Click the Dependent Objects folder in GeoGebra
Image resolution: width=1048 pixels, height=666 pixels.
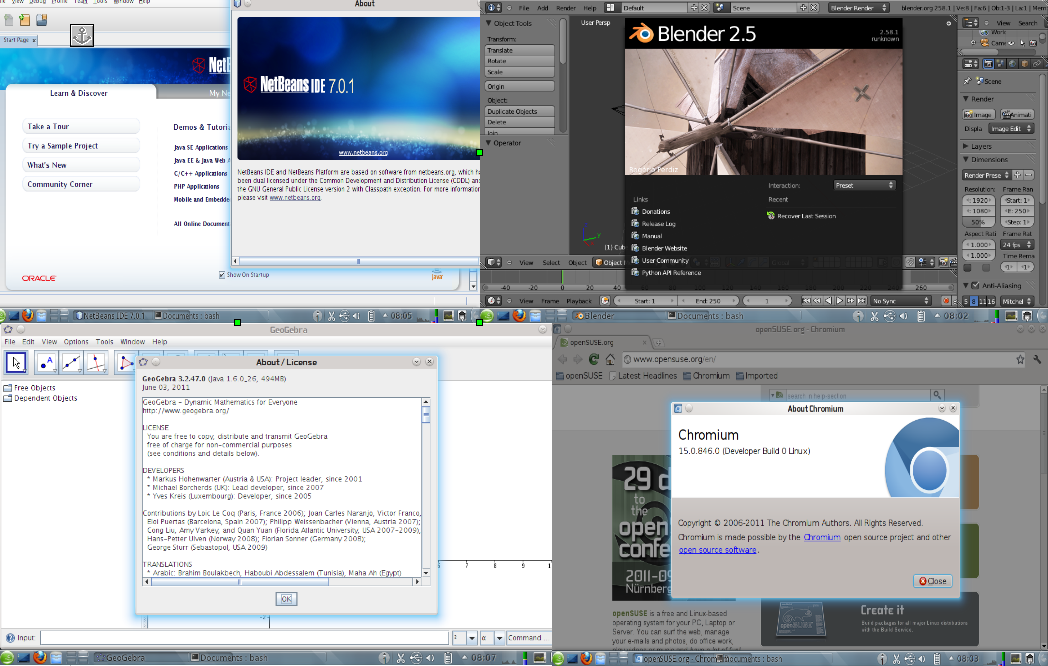coord(40,399)
